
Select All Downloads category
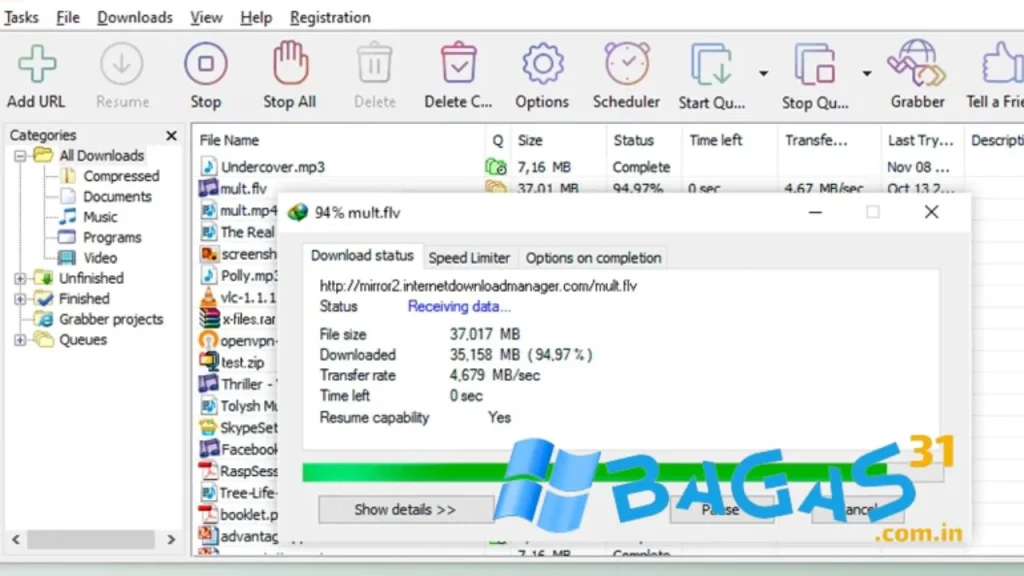[x=101, y=155]
